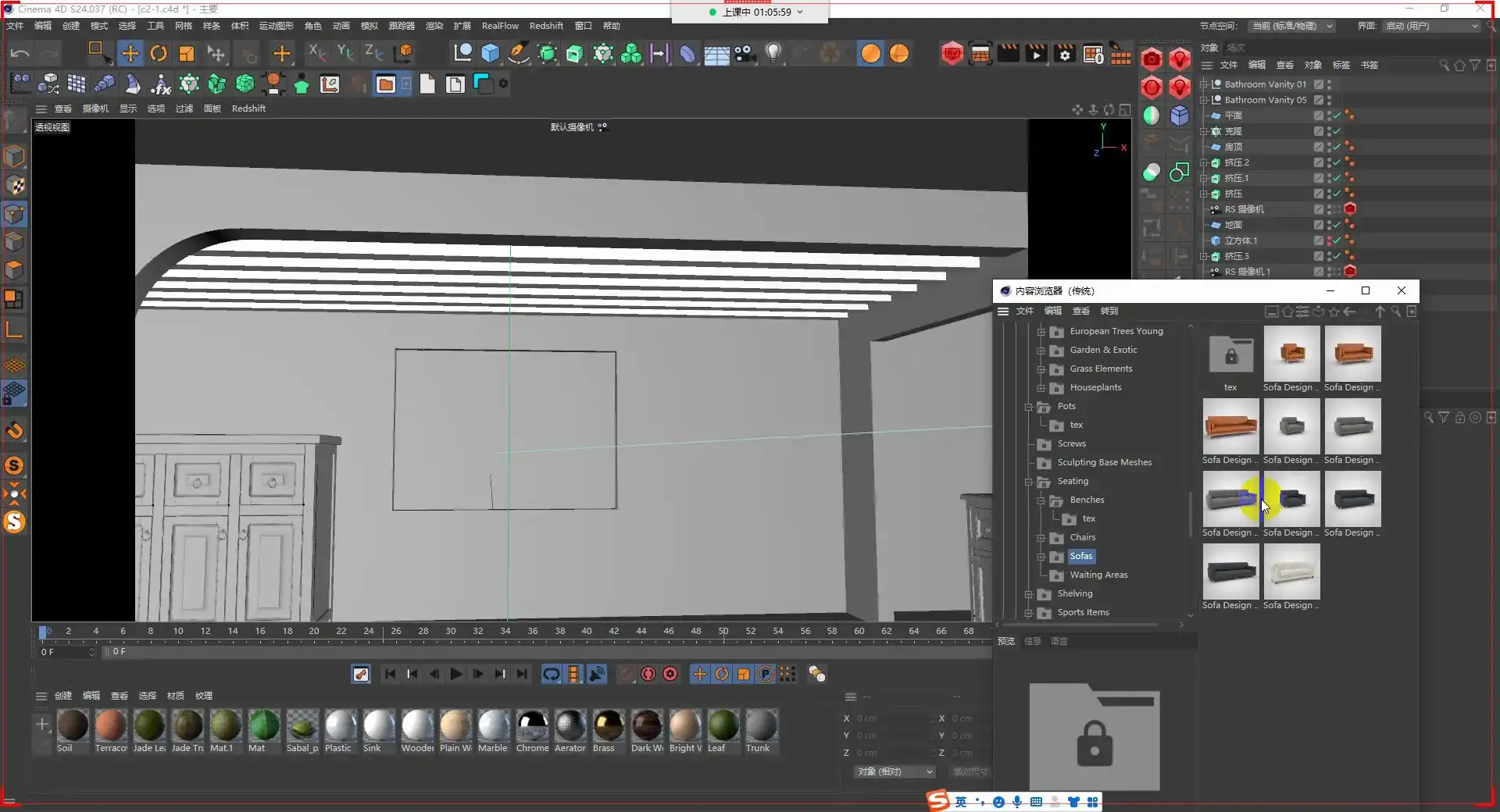Screen dimensions: 1500x812
Task: Click the Undo arrow icon
Action: [20, 53]
